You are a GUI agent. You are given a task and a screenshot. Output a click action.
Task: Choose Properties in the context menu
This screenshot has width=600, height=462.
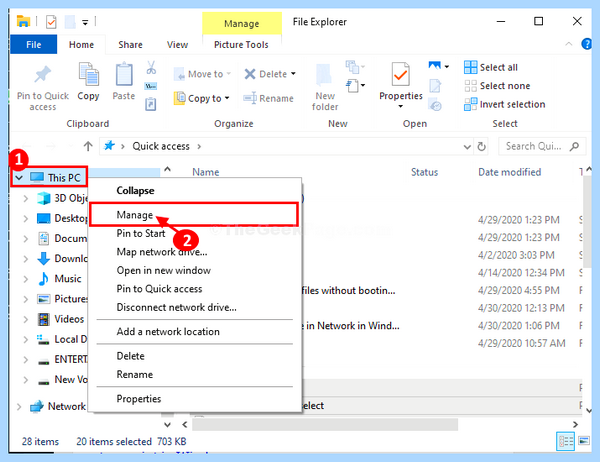(x=193, y=399)
